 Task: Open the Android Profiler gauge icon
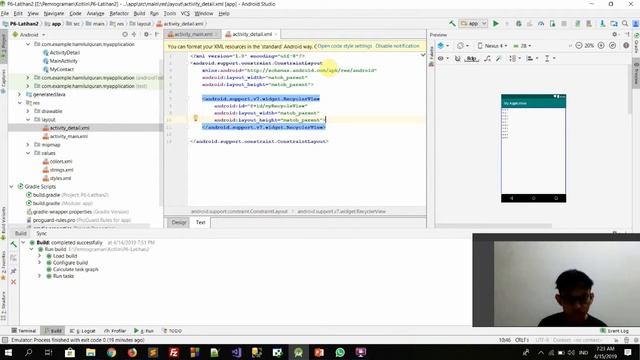point(541,24)
